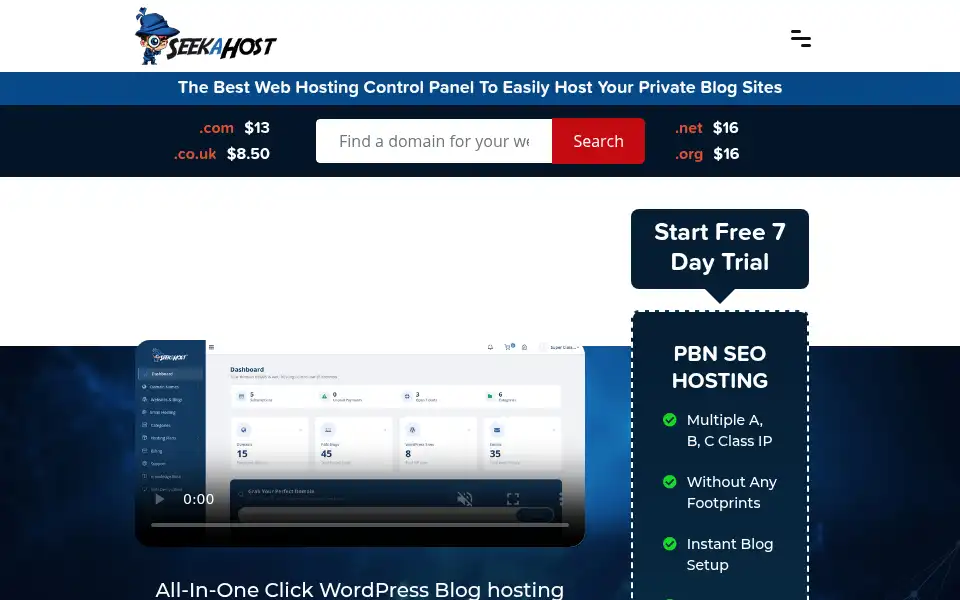Play the dashboard demo video
Screen dimensions: 960x600
(x=159, y=499)
